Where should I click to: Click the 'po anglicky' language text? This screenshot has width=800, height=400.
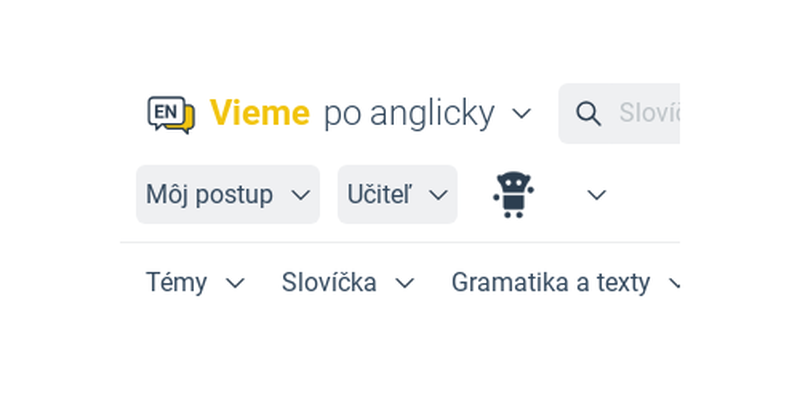(x=409, y=114)
